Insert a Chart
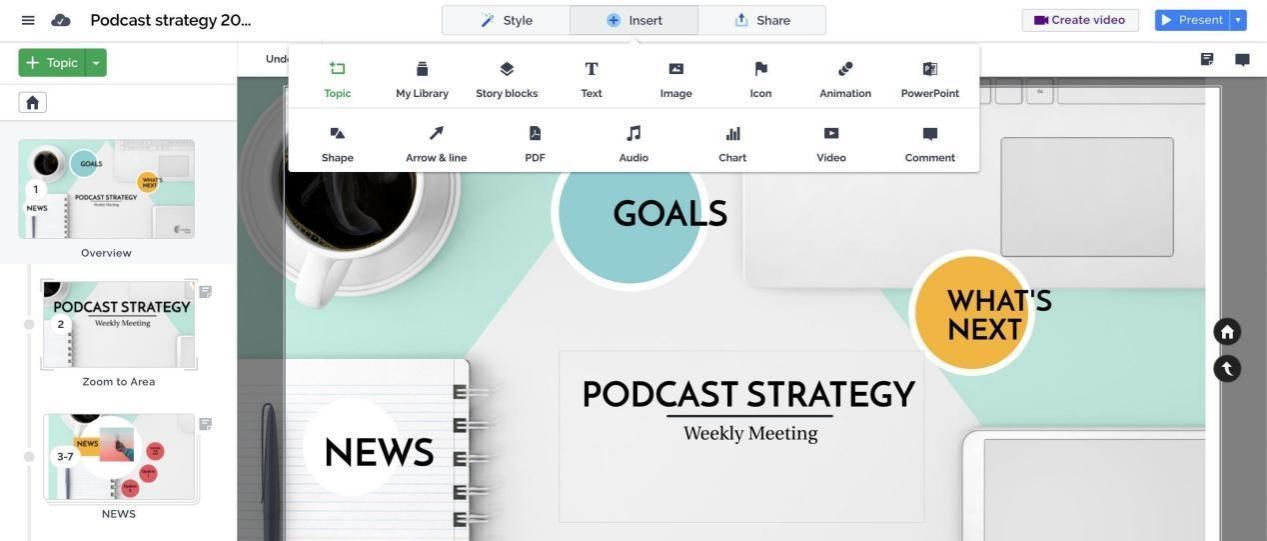1267x541 pixels. pos(732,144)
